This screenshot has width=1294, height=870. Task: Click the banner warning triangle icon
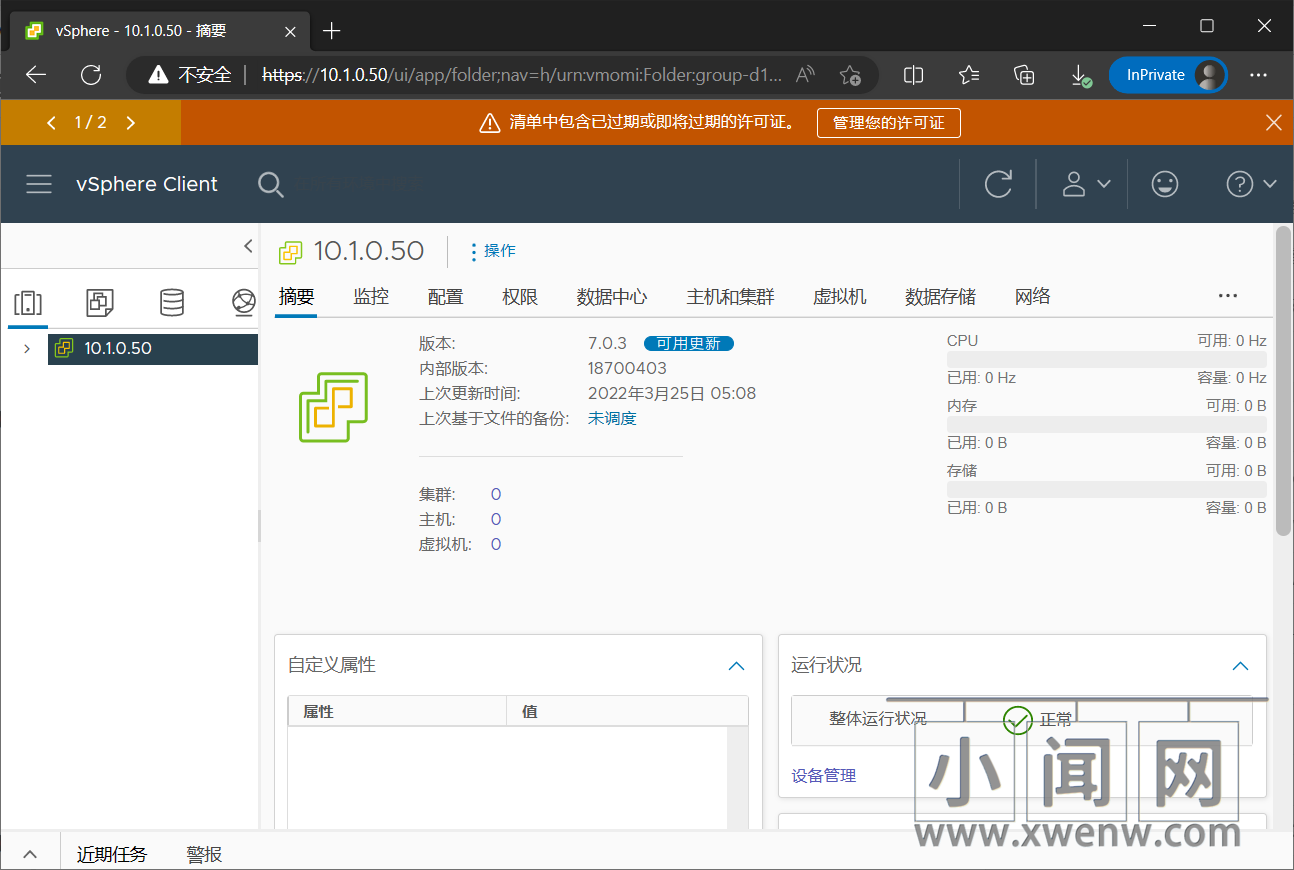click(489, 123)
